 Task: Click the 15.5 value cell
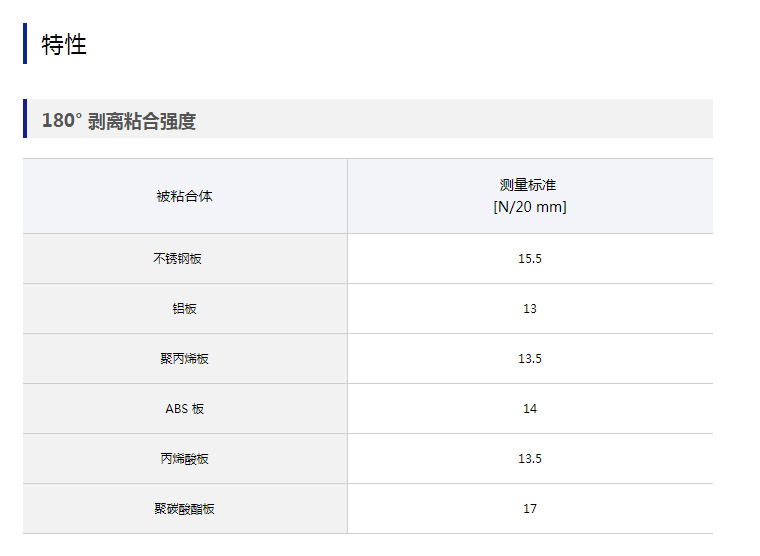530,258
